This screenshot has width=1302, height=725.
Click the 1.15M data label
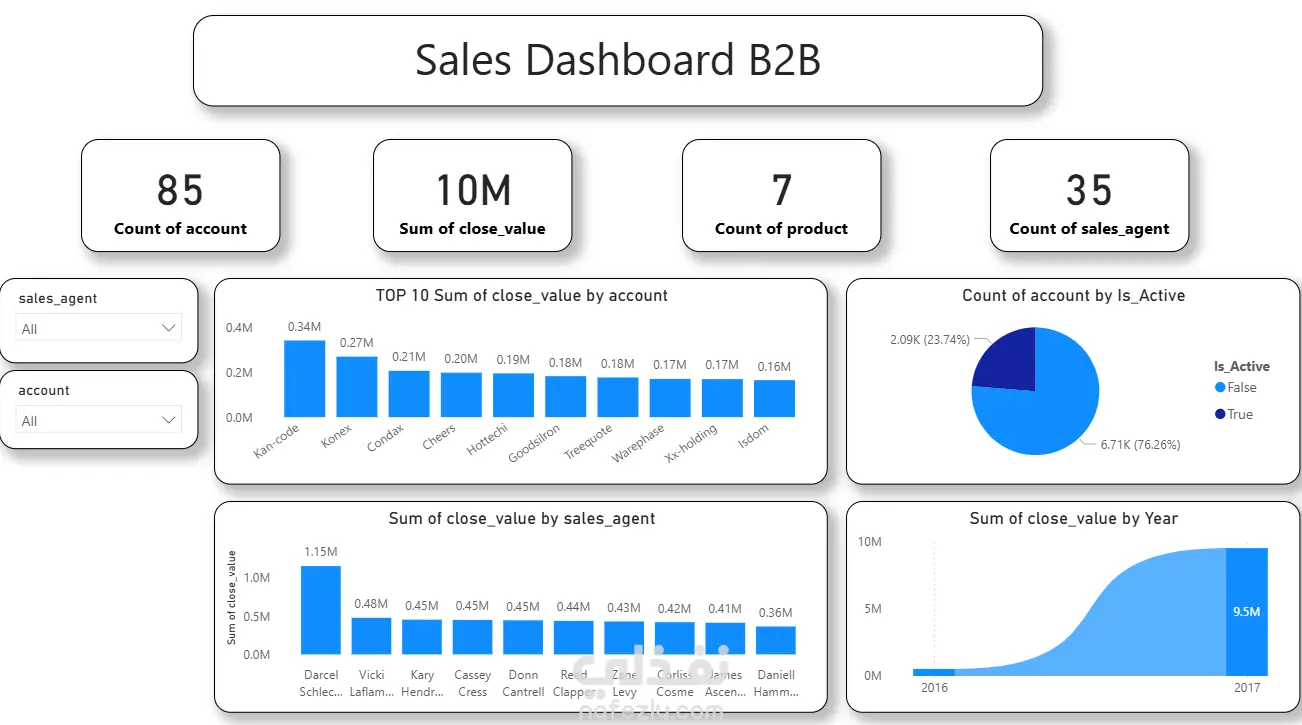pos(321,551)
